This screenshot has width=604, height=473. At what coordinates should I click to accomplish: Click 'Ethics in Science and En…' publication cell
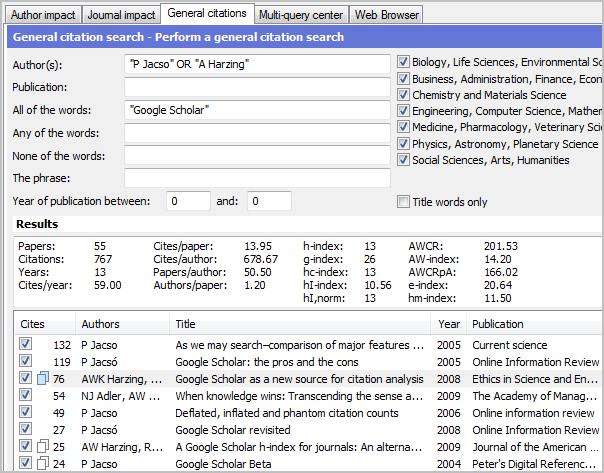pos(535,379)
